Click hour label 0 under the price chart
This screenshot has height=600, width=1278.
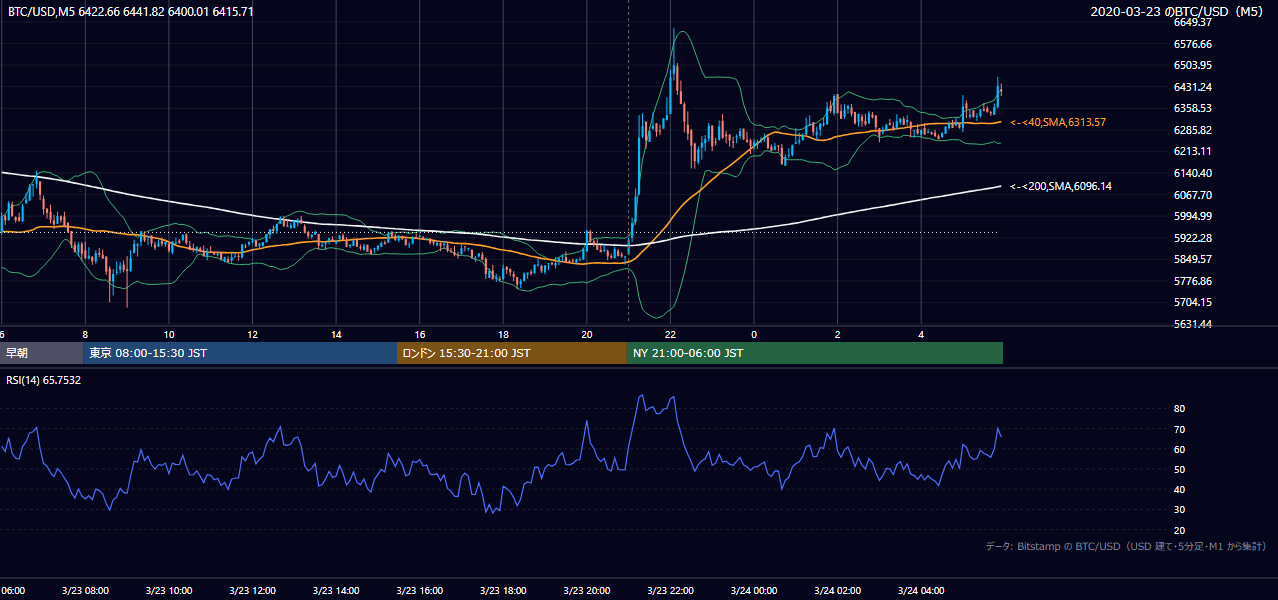(x=754, y=334)
